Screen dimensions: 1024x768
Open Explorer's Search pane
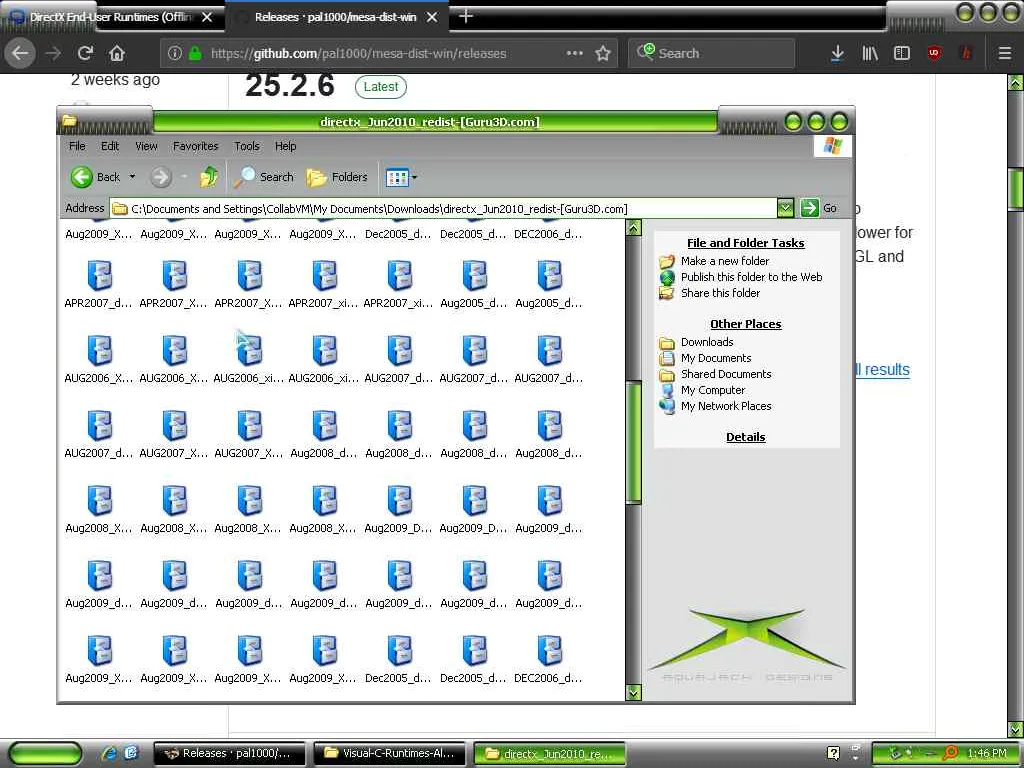click(x=264, y=177)
